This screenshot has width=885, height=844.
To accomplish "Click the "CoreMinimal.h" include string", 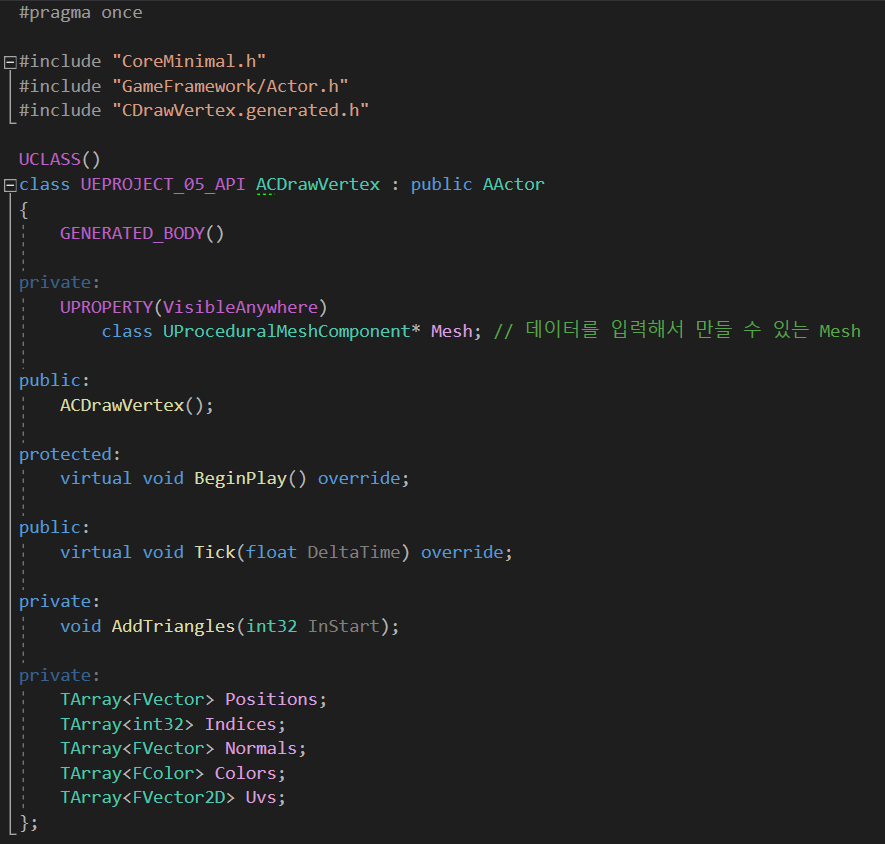I will pos(189,61).
